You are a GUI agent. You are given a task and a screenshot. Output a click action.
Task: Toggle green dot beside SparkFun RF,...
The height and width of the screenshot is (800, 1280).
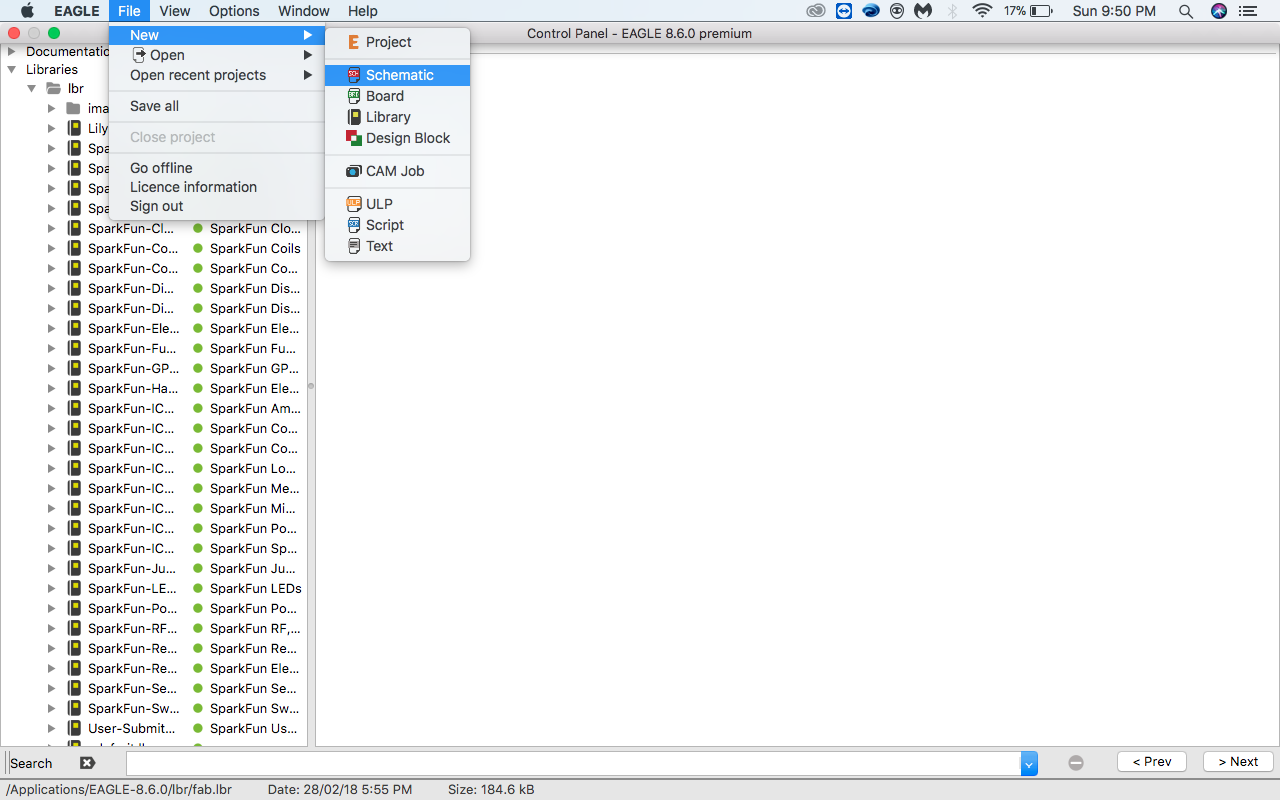(198, 628)
